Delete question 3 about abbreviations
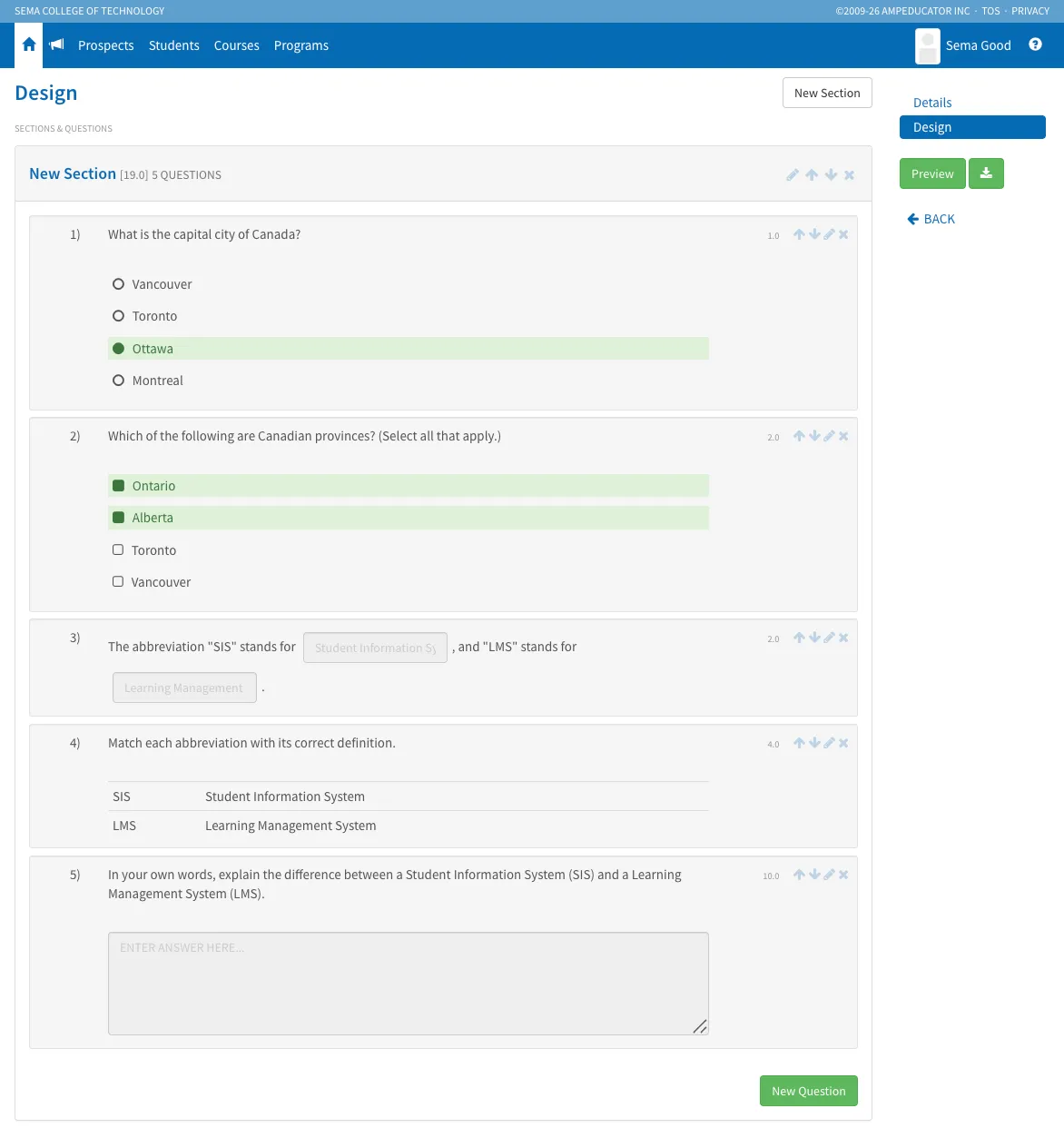Viewport: 1064px width, 1128px height. pos(843,638)
